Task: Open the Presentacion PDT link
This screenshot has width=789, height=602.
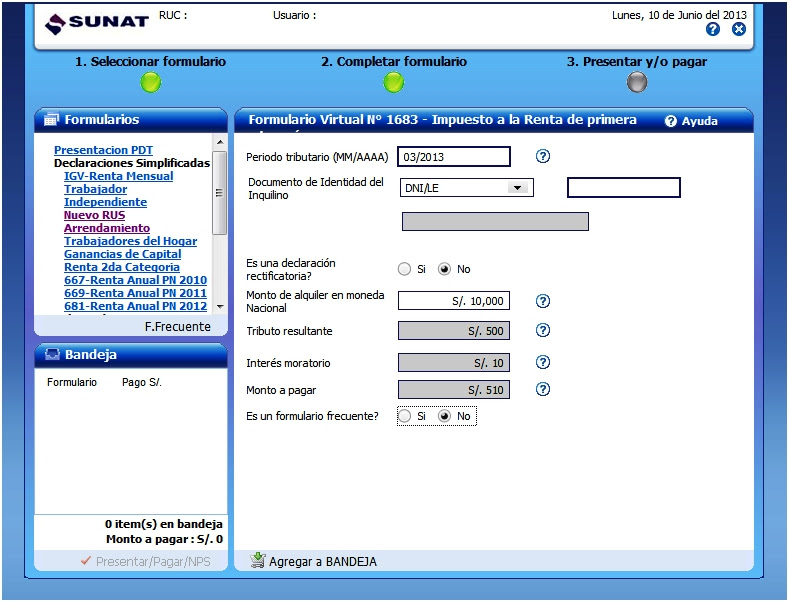Action: click(x=103, y=150)
